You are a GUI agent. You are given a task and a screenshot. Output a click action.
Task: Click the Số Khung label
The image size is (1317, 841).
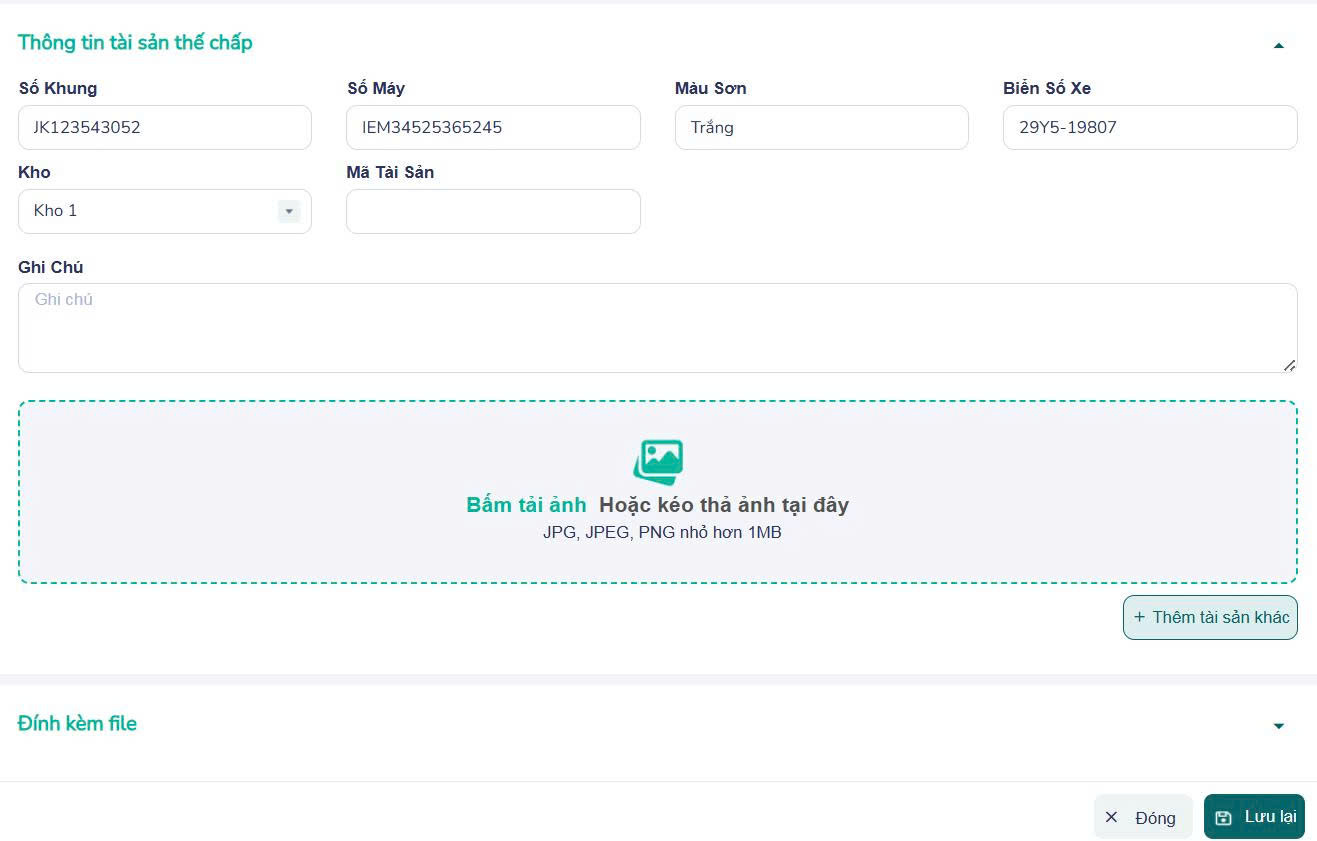(58, 88)
